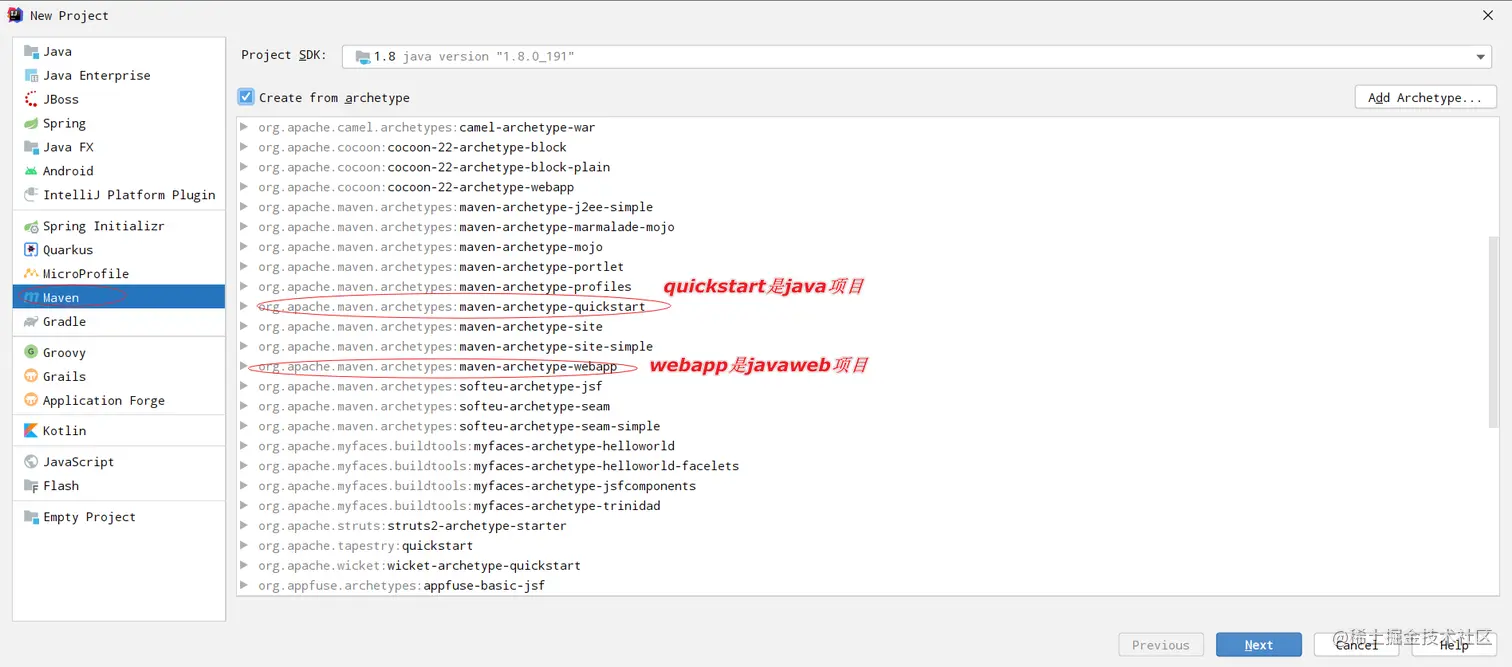1512x667 pixels.
Task: Select maven-archetype-site row
Action: 862,326
